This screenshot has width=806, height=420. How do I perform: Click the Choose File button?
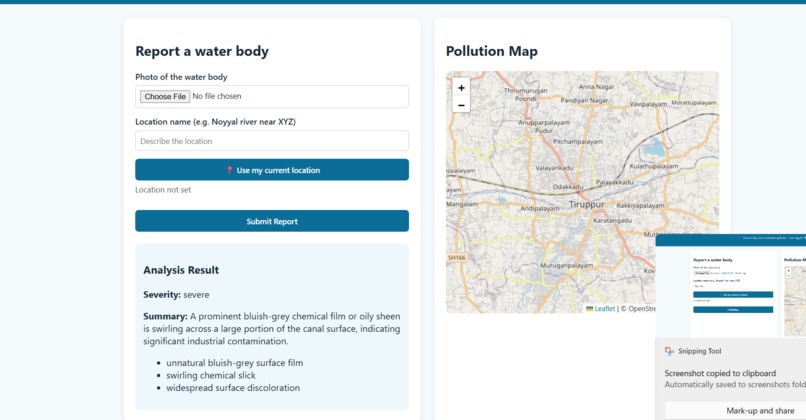165,96
